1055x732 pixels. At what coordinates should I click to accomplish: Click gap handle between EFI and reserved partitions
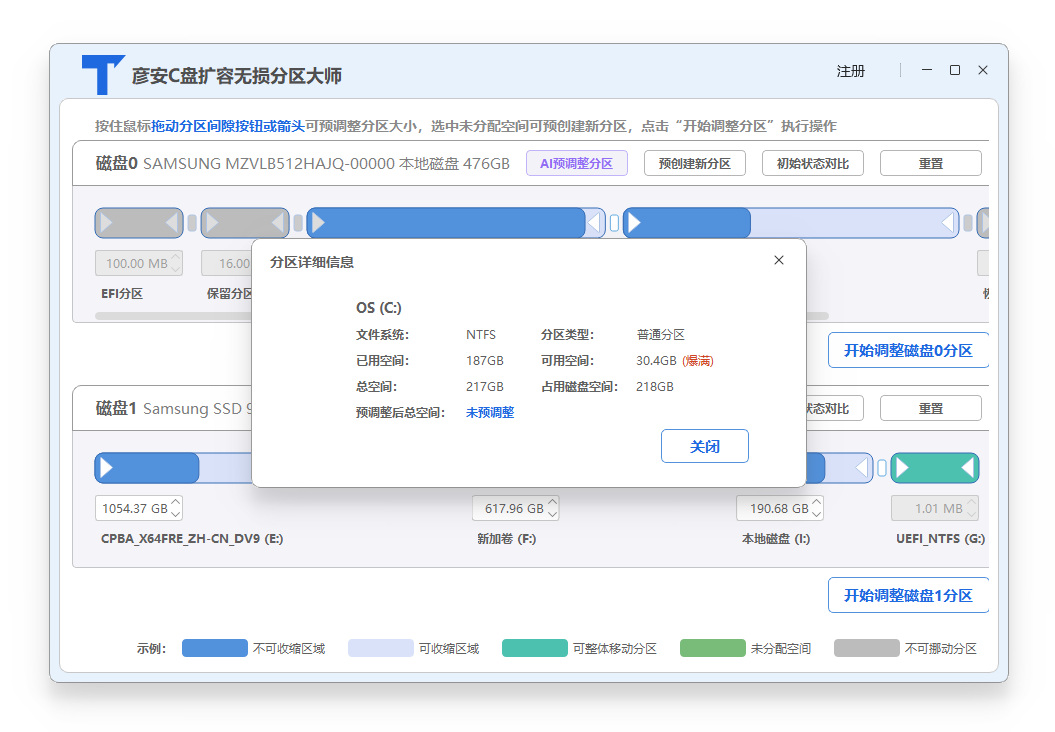192,223
